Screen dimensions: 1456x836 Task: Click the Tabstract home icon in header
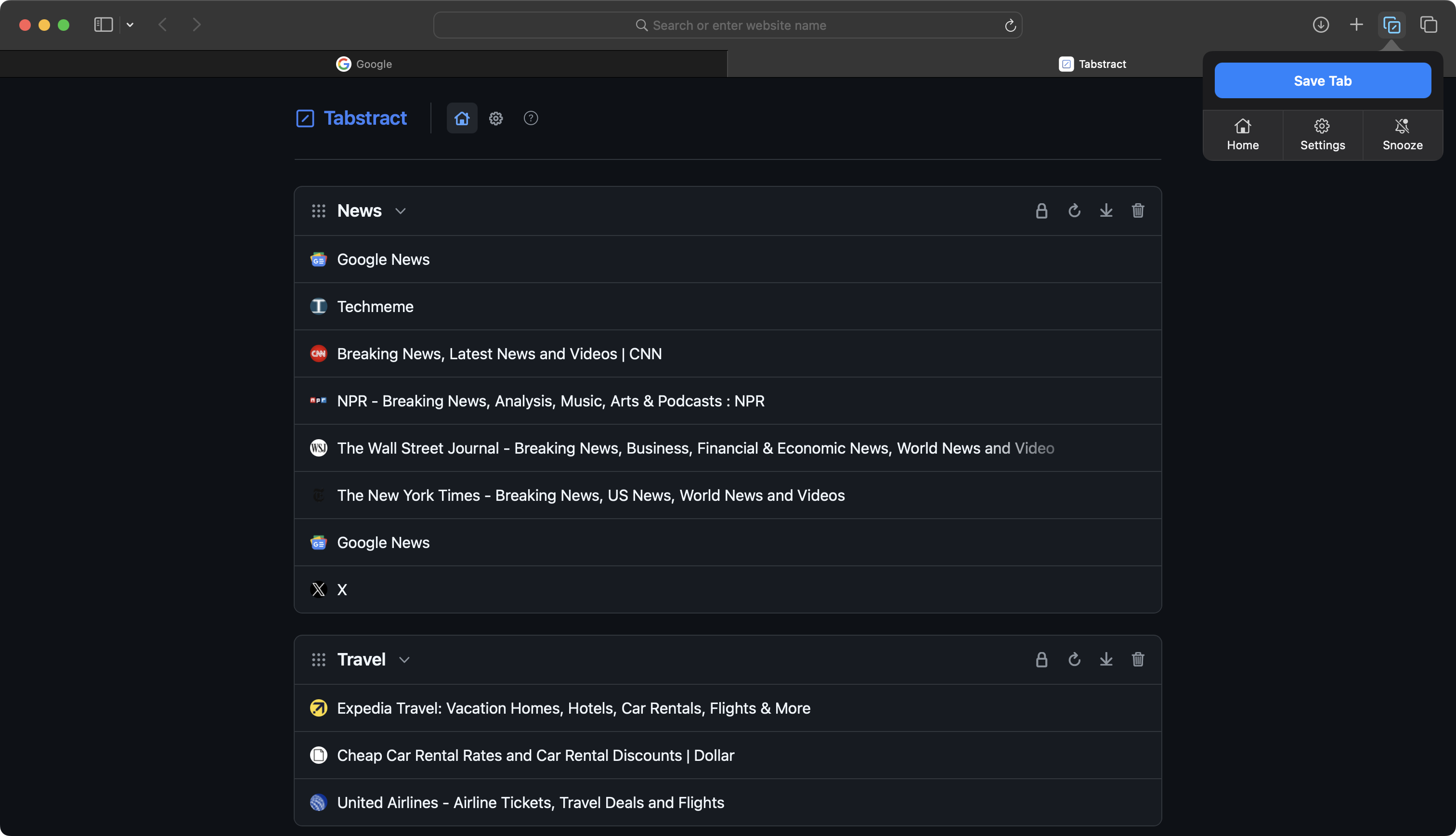coord(462,118)
